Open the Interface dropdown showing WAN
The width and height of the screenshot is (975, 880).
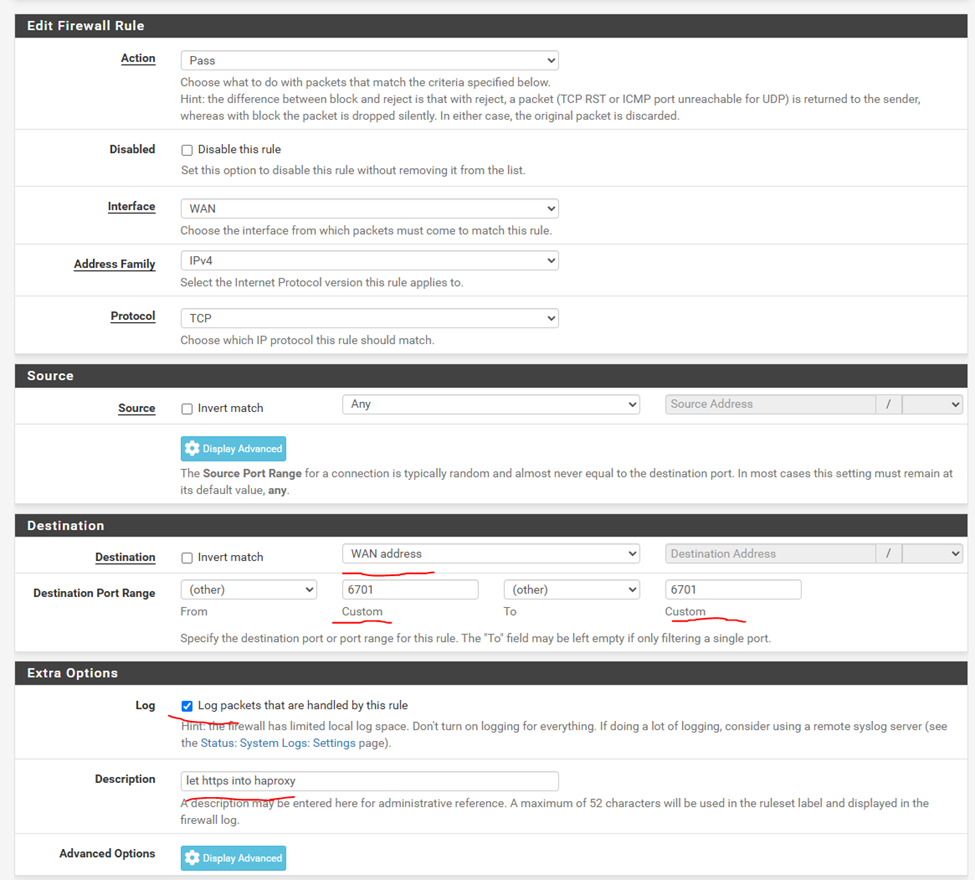click(x=369, y=208)
